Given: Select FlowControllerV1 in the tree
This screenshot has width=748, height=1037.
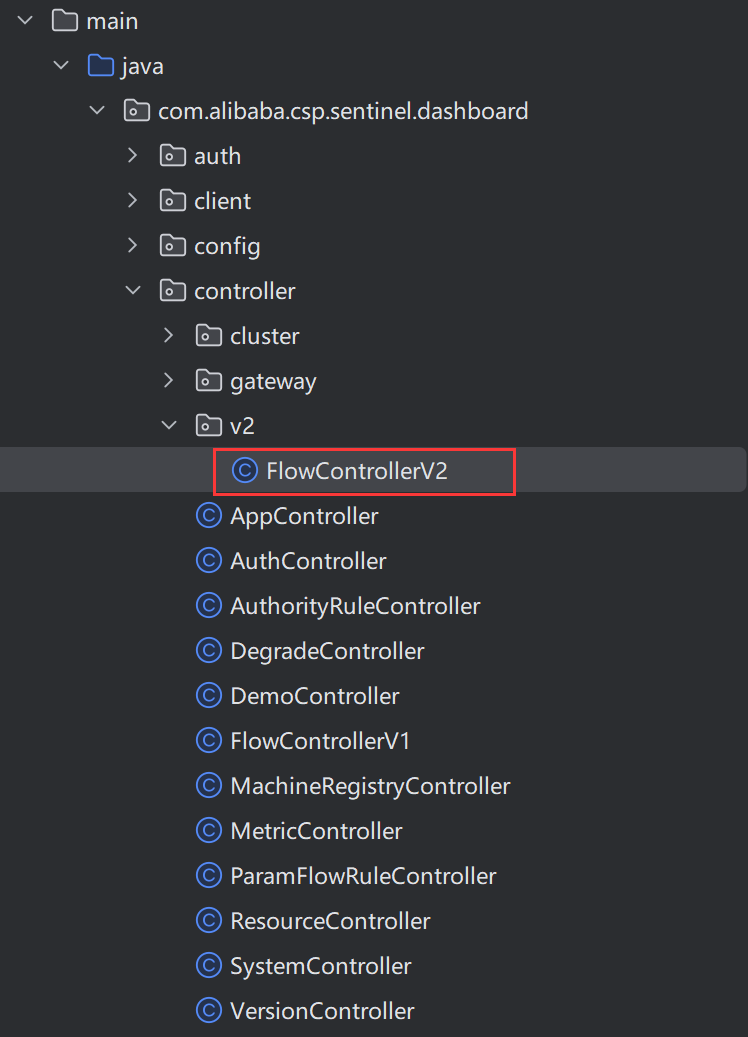Looking at the screenshot, I should [320, 741].
